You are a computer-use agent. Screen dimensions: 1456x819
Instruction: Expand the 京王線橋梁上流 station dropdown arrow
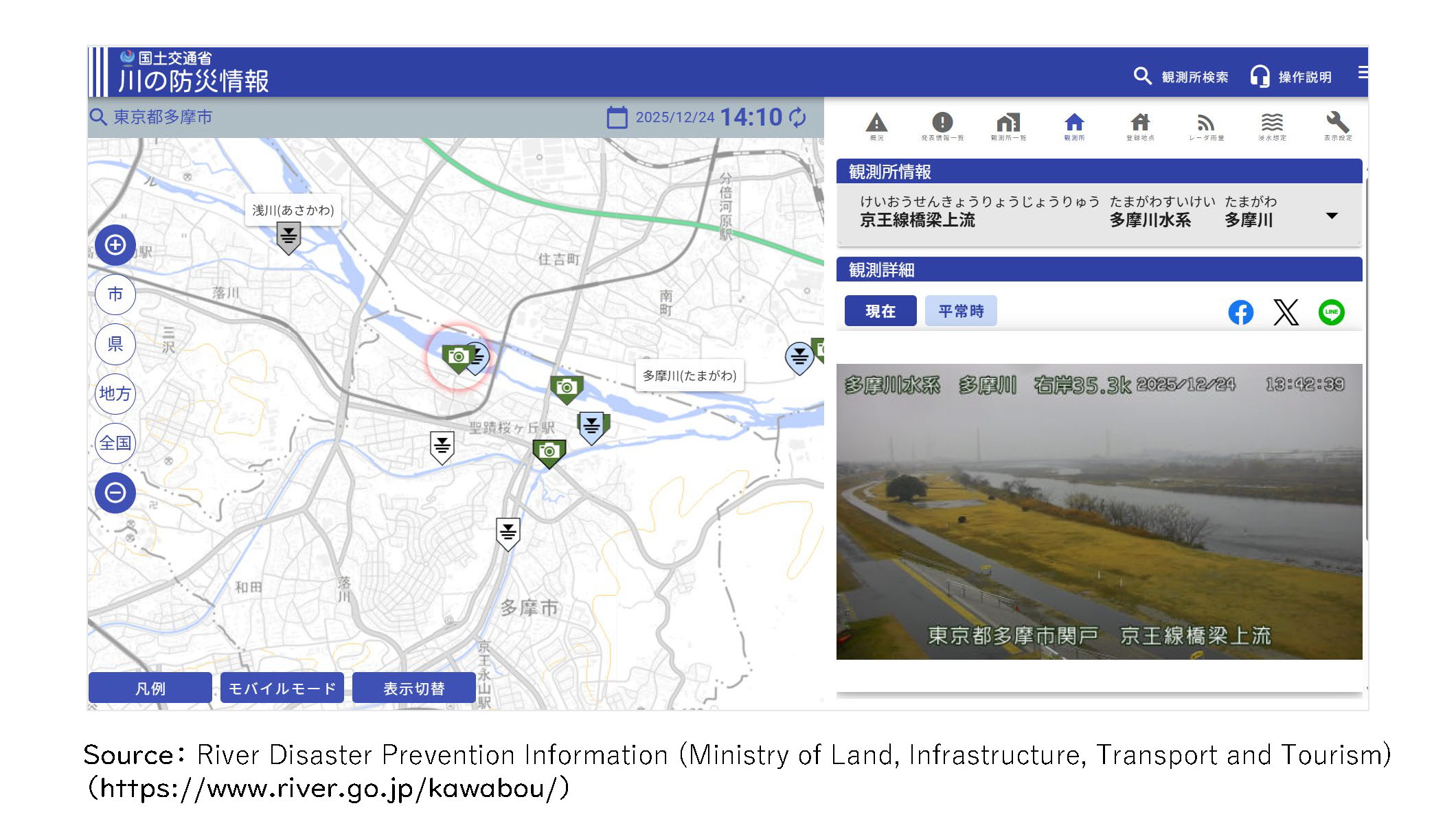(1332, 216)
